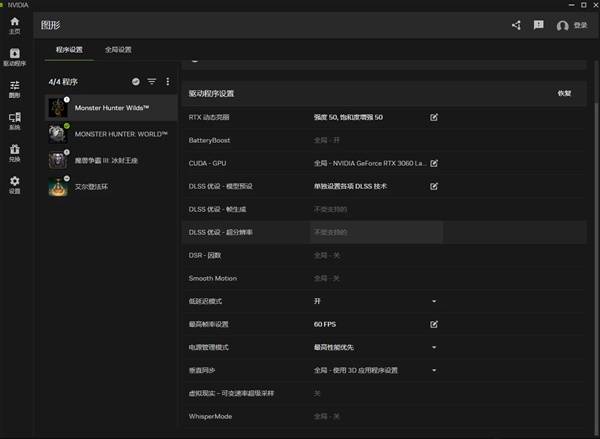This screenshot has width=600, height=439.
Task: Select the 图形 graphics sidebar icon
Action: [x=15, y=85]
